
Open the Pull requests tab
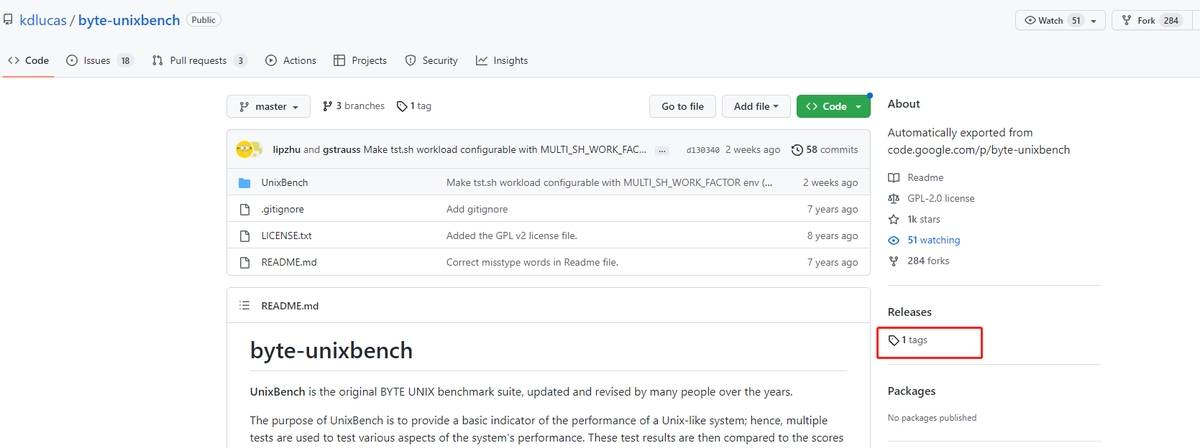[x=199, y=61]
